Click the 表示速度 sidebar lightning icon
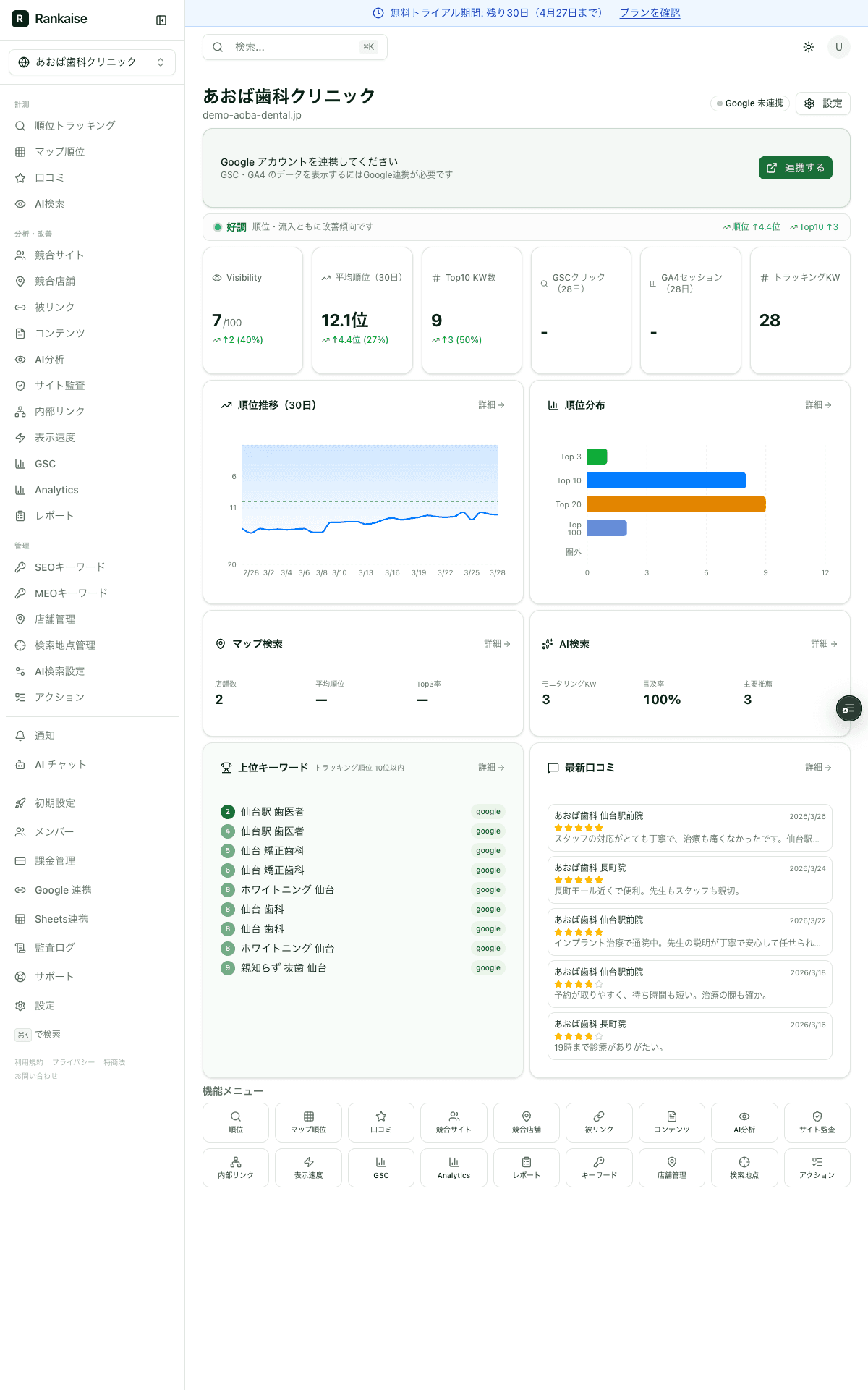Screen dimensions: 868x1390 tap(20, 438)
